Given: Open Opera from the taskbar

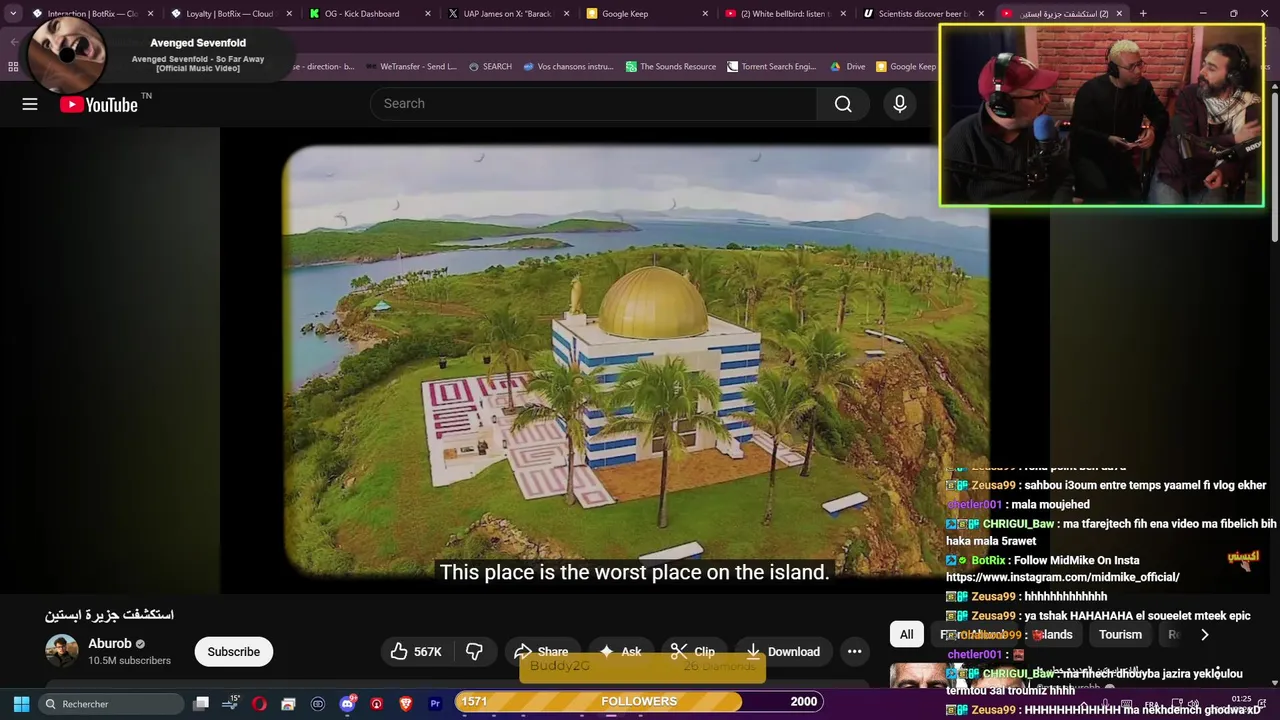Looking at the screenshot, I should pos(259,704).
